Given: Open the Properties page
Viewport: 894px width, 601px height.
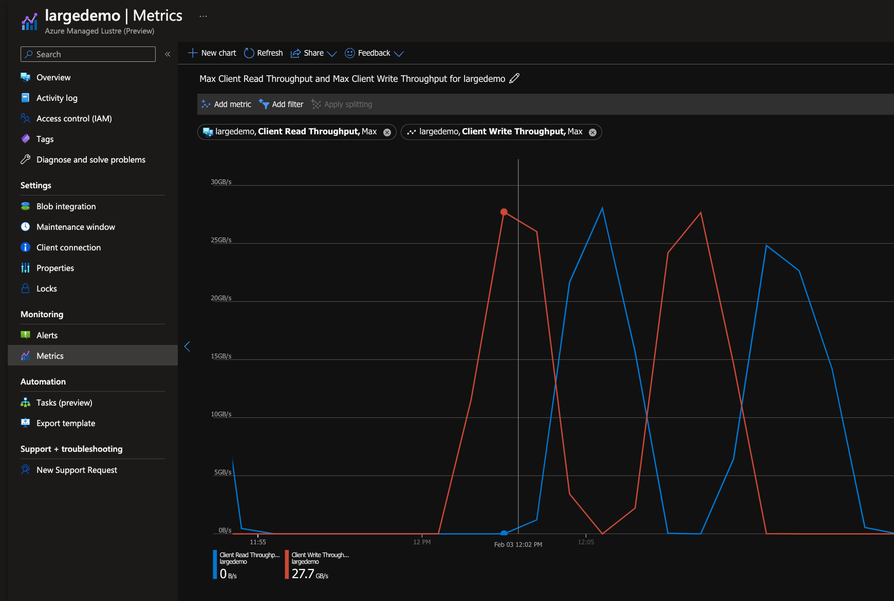Looking at the screenshot, I should [55, 268].
